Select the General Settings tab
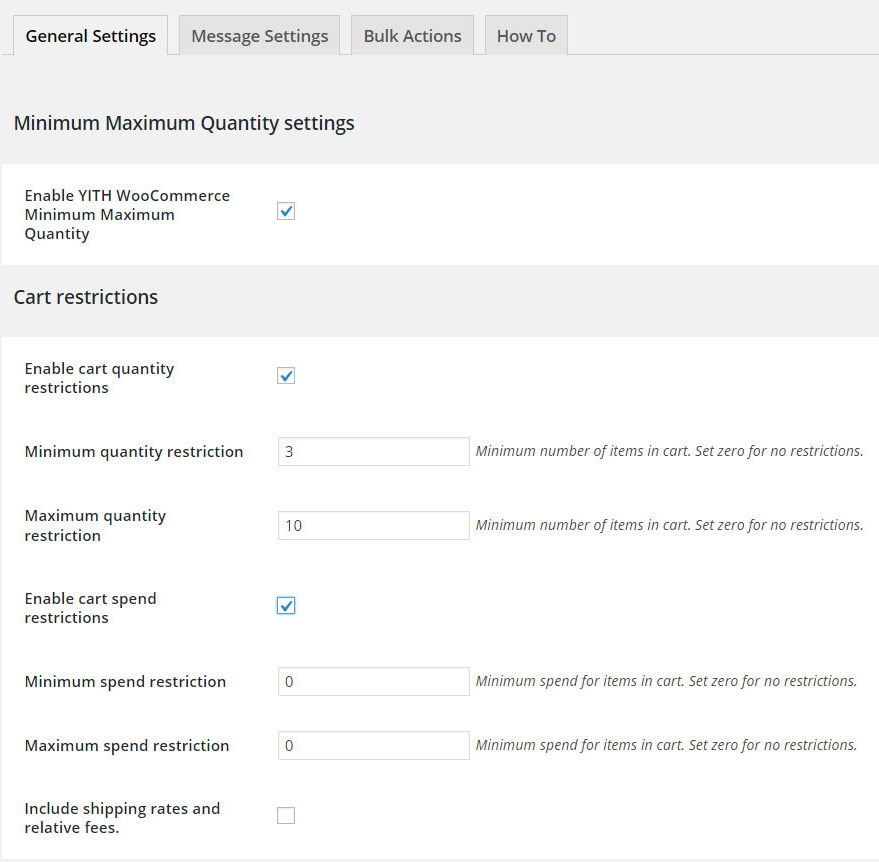The height and width of the screenshot is (862, 879). 90,36
